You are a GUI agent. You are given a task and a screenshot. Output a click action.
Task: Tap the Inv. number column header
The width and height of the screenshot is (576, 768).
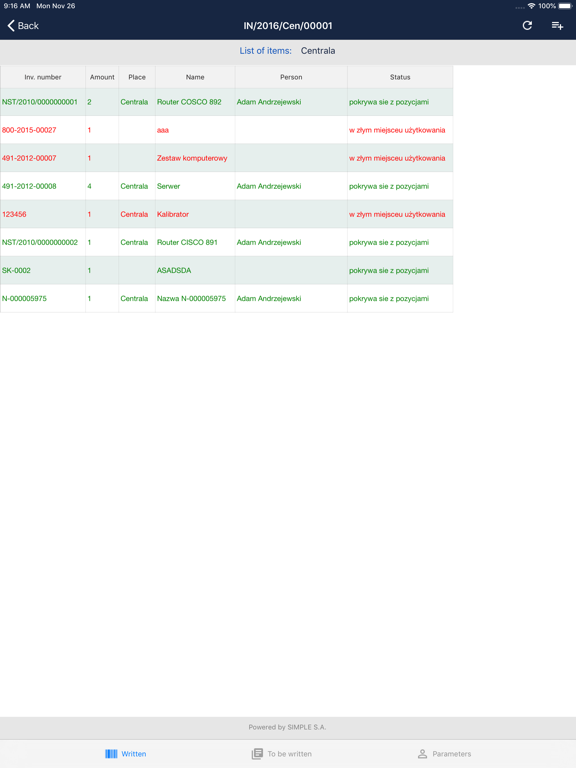[x=43, y=77]
